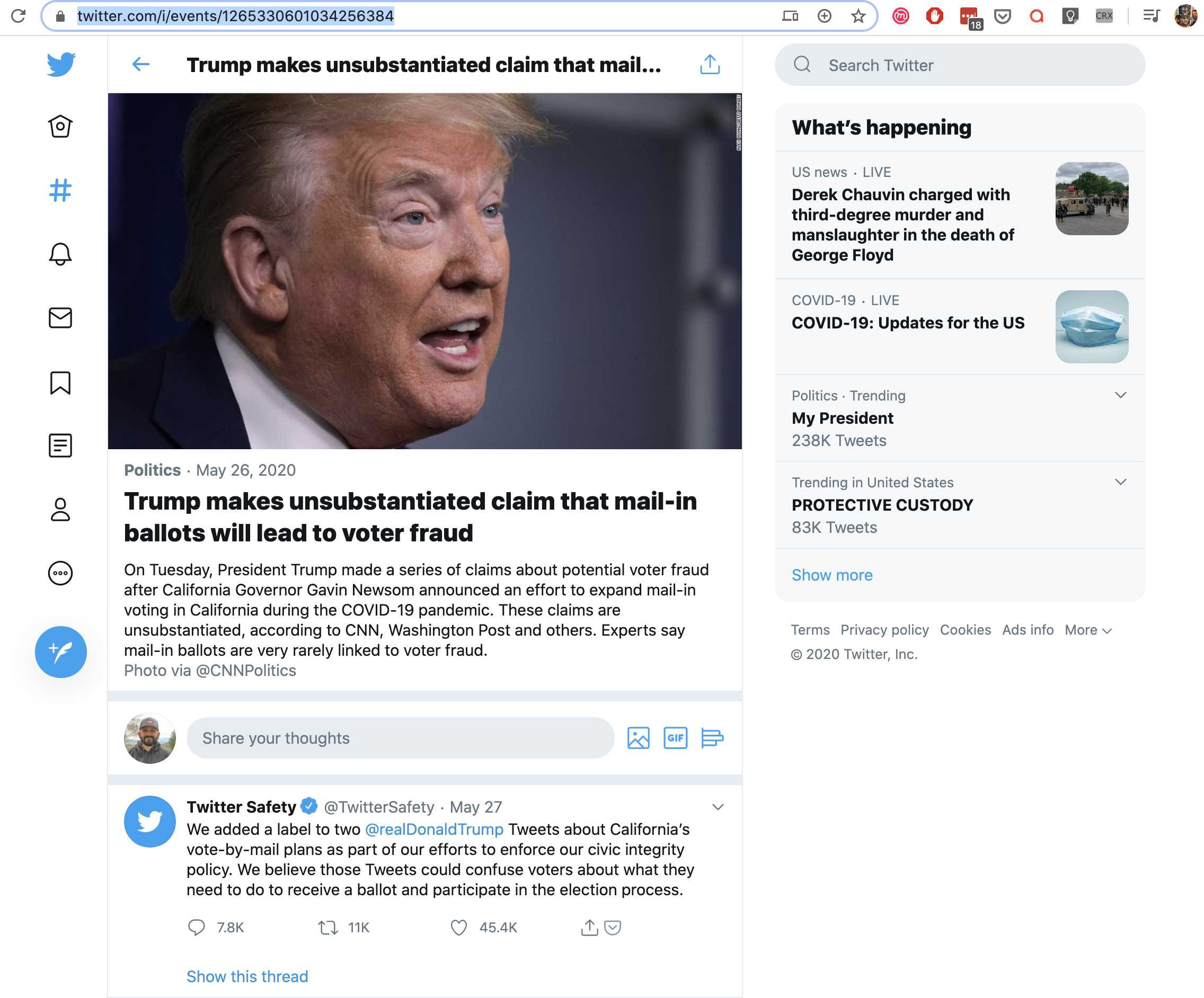This screenshot has width=1204, height=998.
Task: Expand the More footer menu
Action: click(1088, 630)
